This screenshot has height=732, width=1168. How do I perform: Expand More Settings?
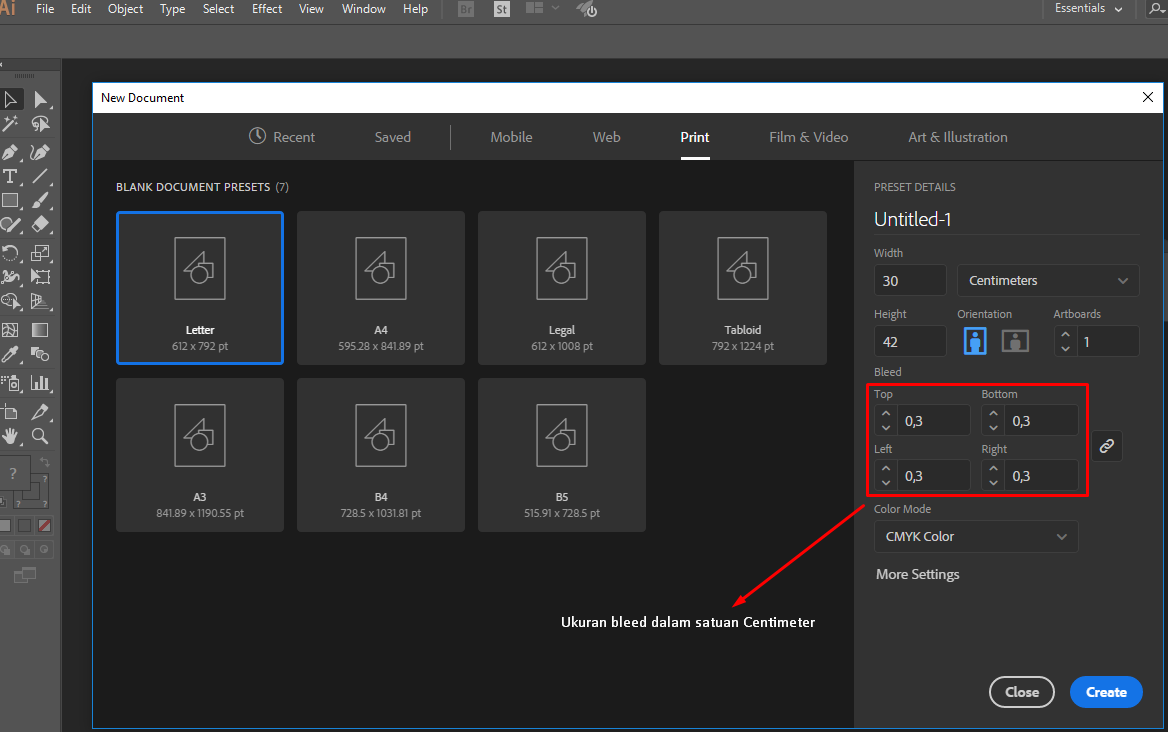click(918, 574)
